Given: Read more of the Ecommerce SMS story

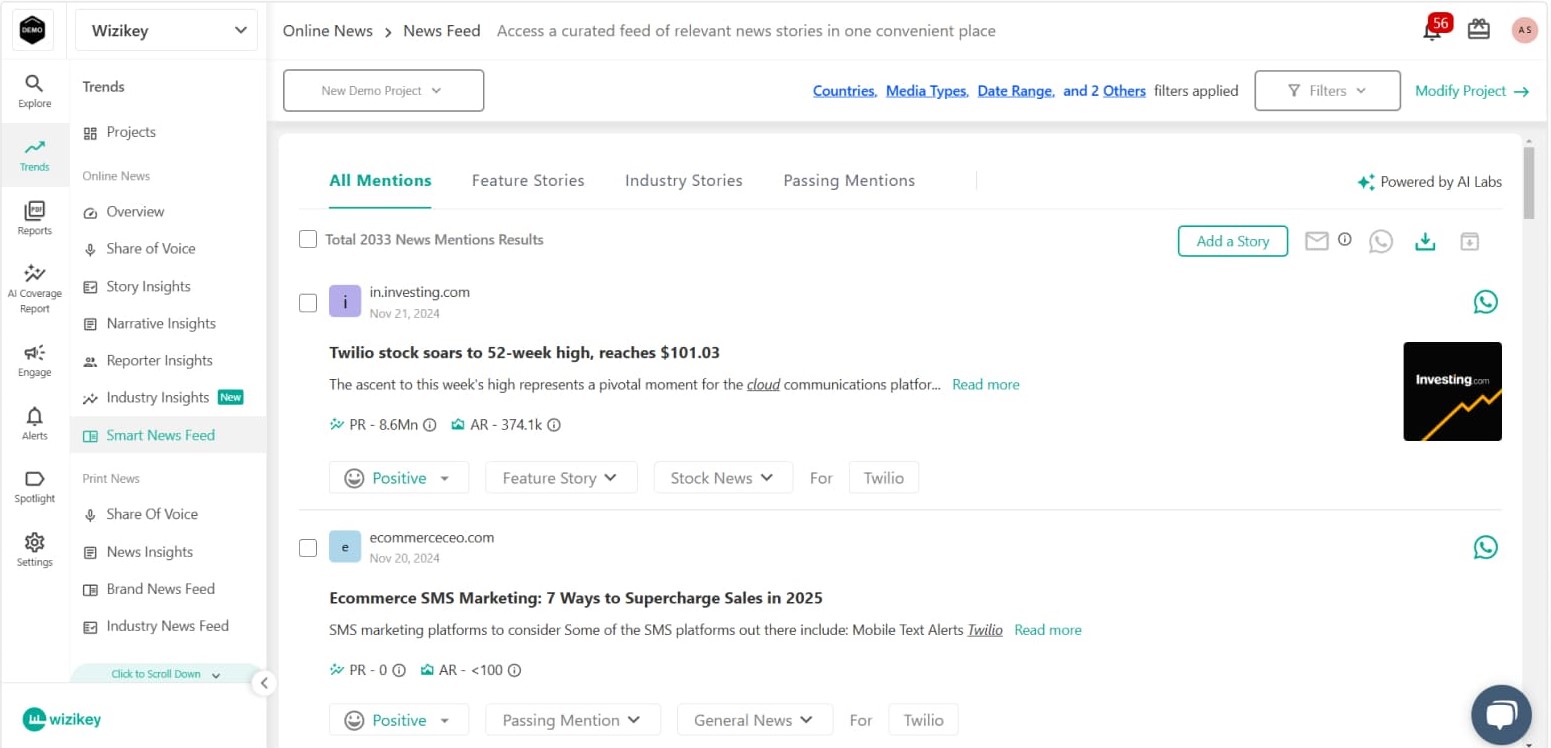Looking at the screenshot, I should click(x=1048, y=631).
